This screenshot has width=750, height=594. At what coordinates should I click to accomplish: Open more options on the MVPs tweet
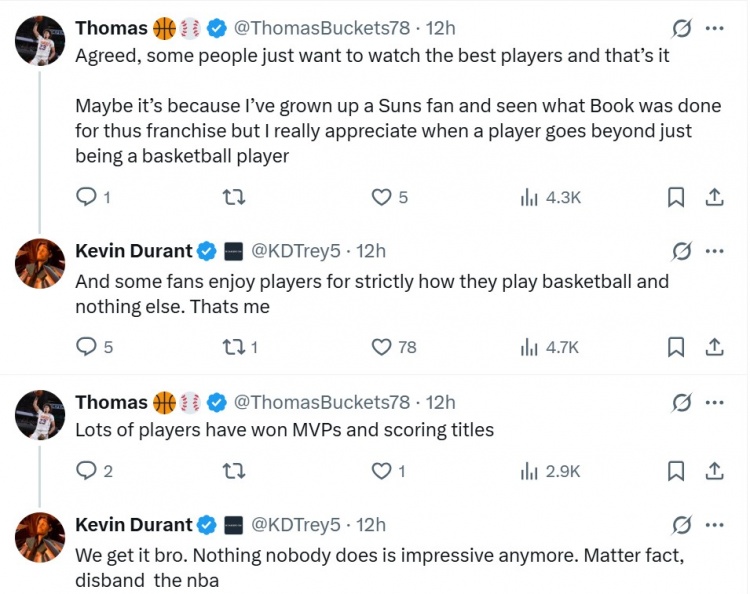tap(714, 402)
